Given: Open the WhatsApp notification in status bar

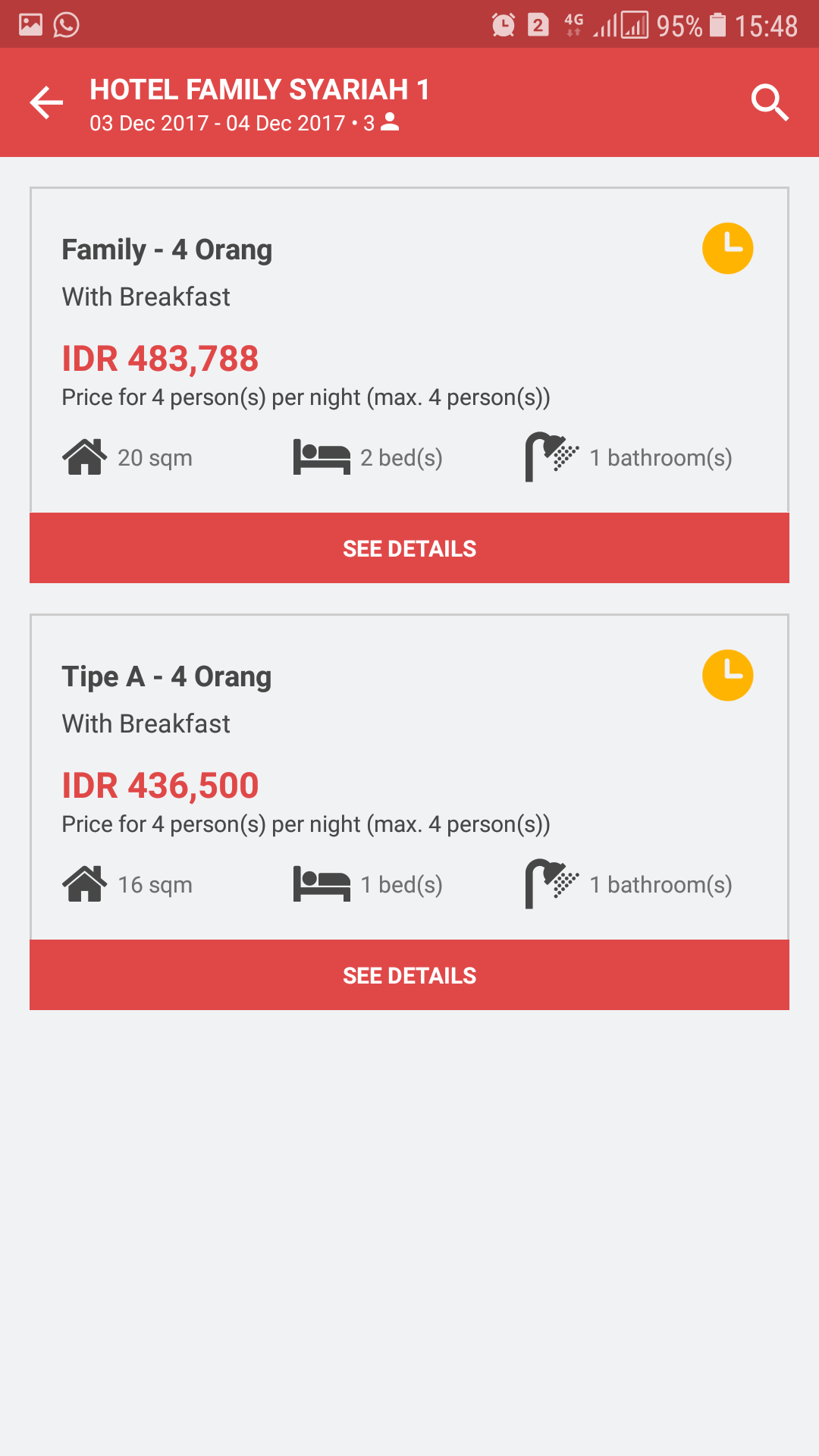Looking at the screenshot, I should [x=67, y=25].
